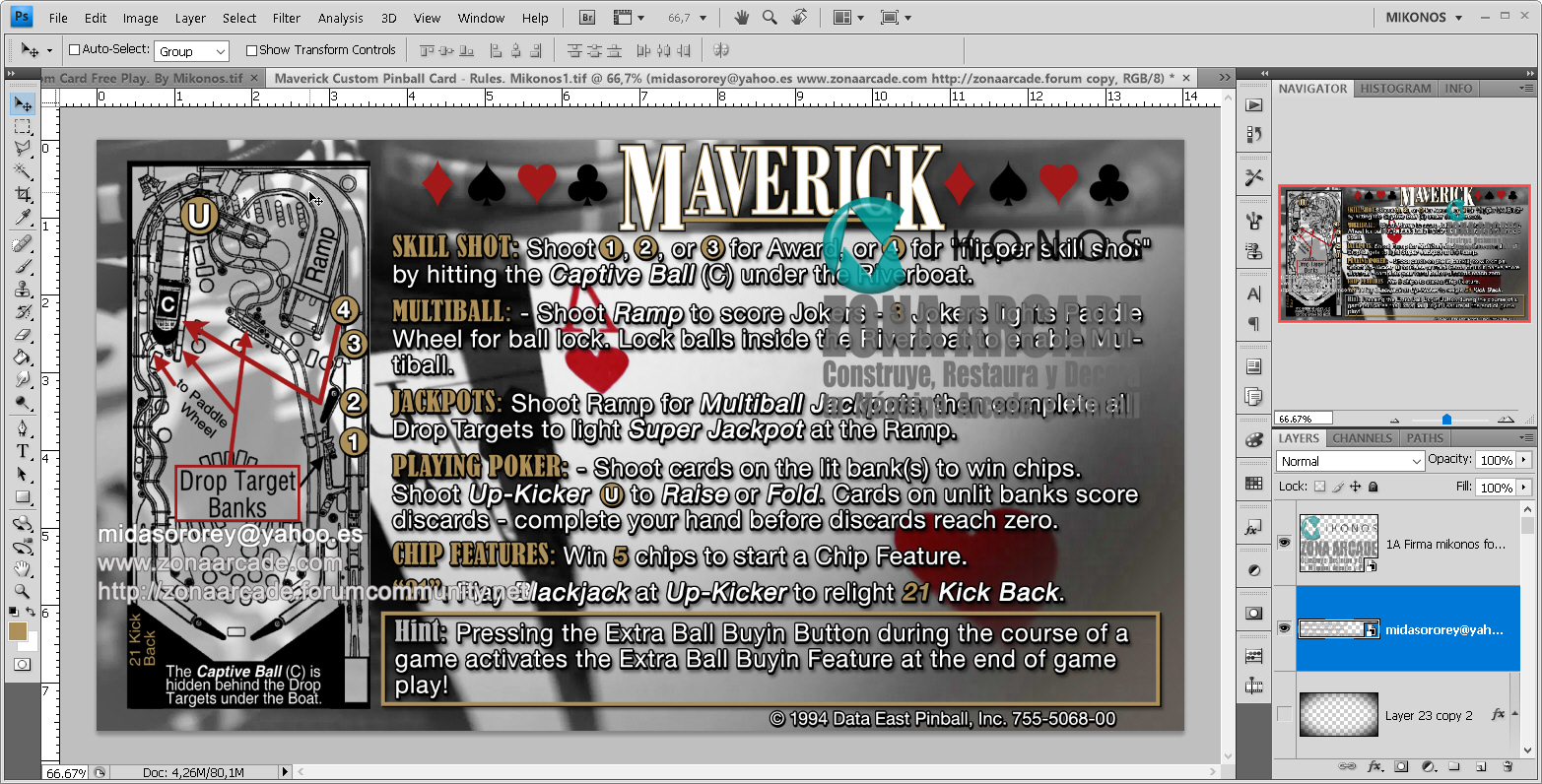Select the Healing Brush tool
The image size is (1542, 784).
tap(23, 243)
